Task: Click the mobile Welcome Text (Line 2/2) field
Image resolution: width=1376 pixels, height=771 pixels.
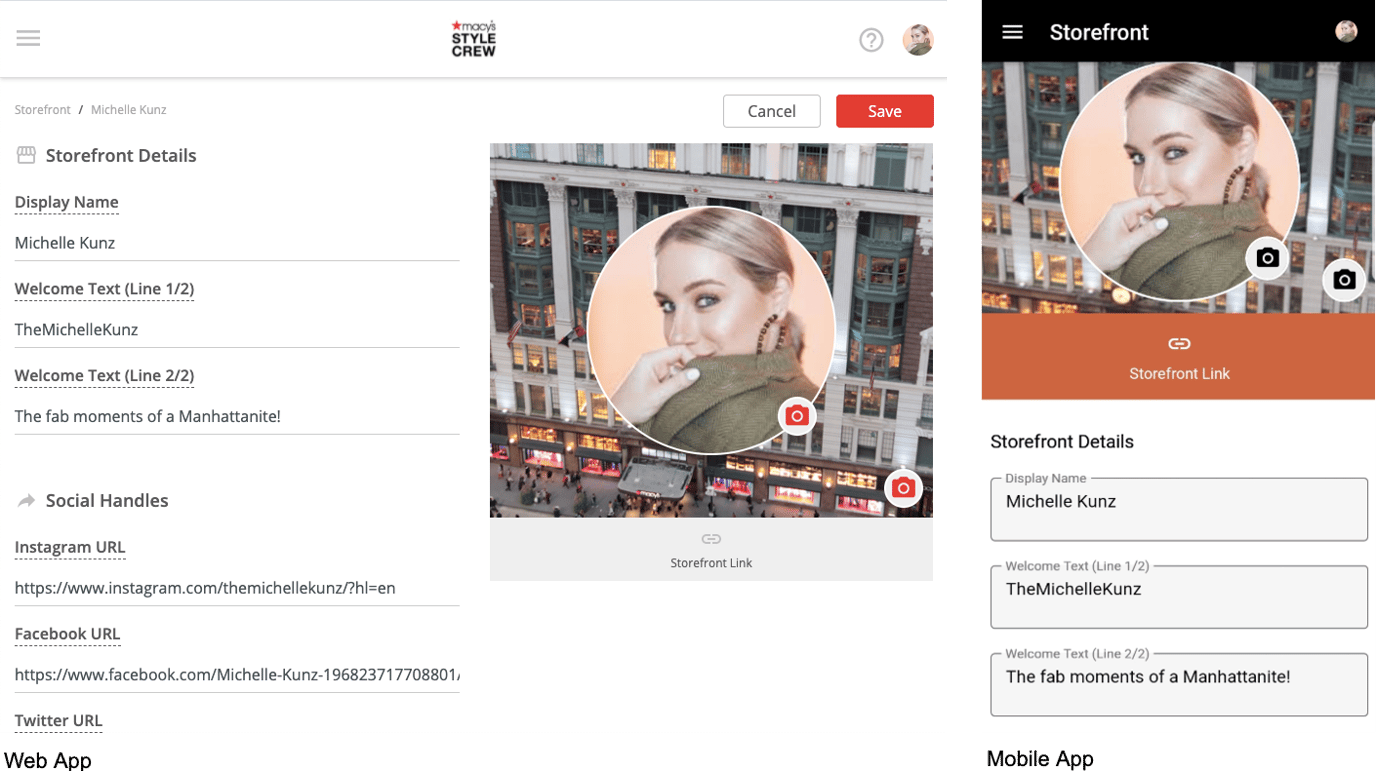Action: click(1178, 684)
